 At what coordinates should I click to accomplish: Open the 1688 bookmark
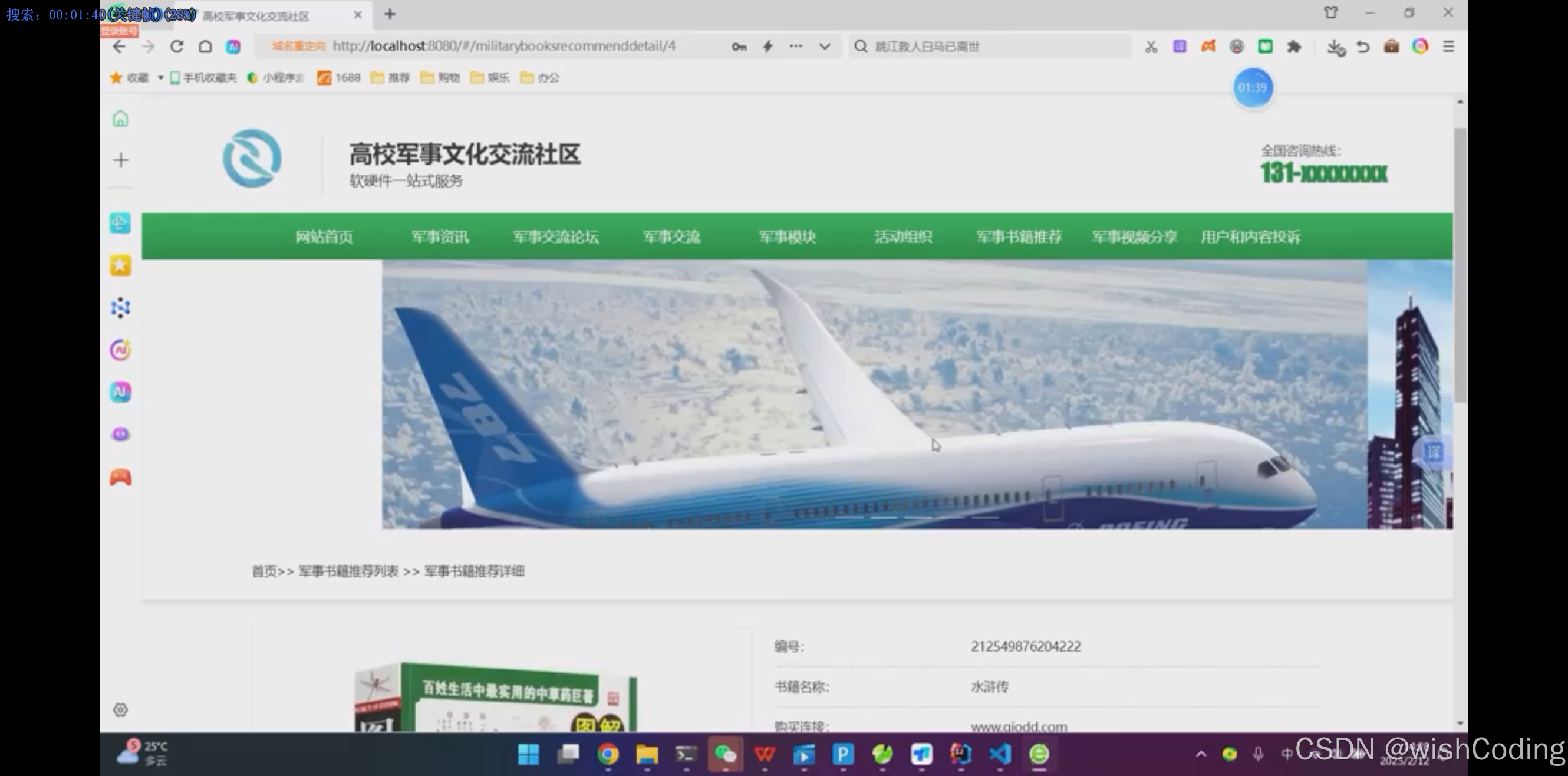(x=339, y=77)
